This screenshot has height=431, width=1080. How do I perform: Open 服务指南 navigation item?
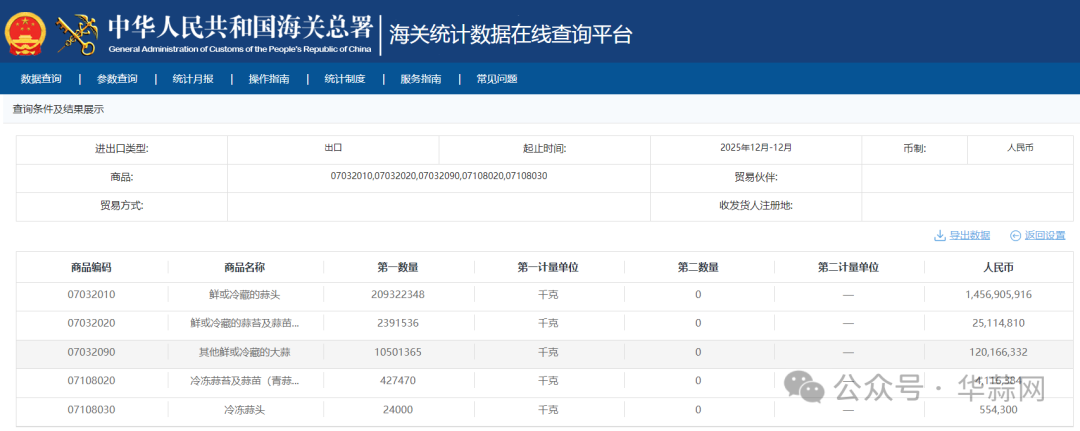tap(421, 79)
